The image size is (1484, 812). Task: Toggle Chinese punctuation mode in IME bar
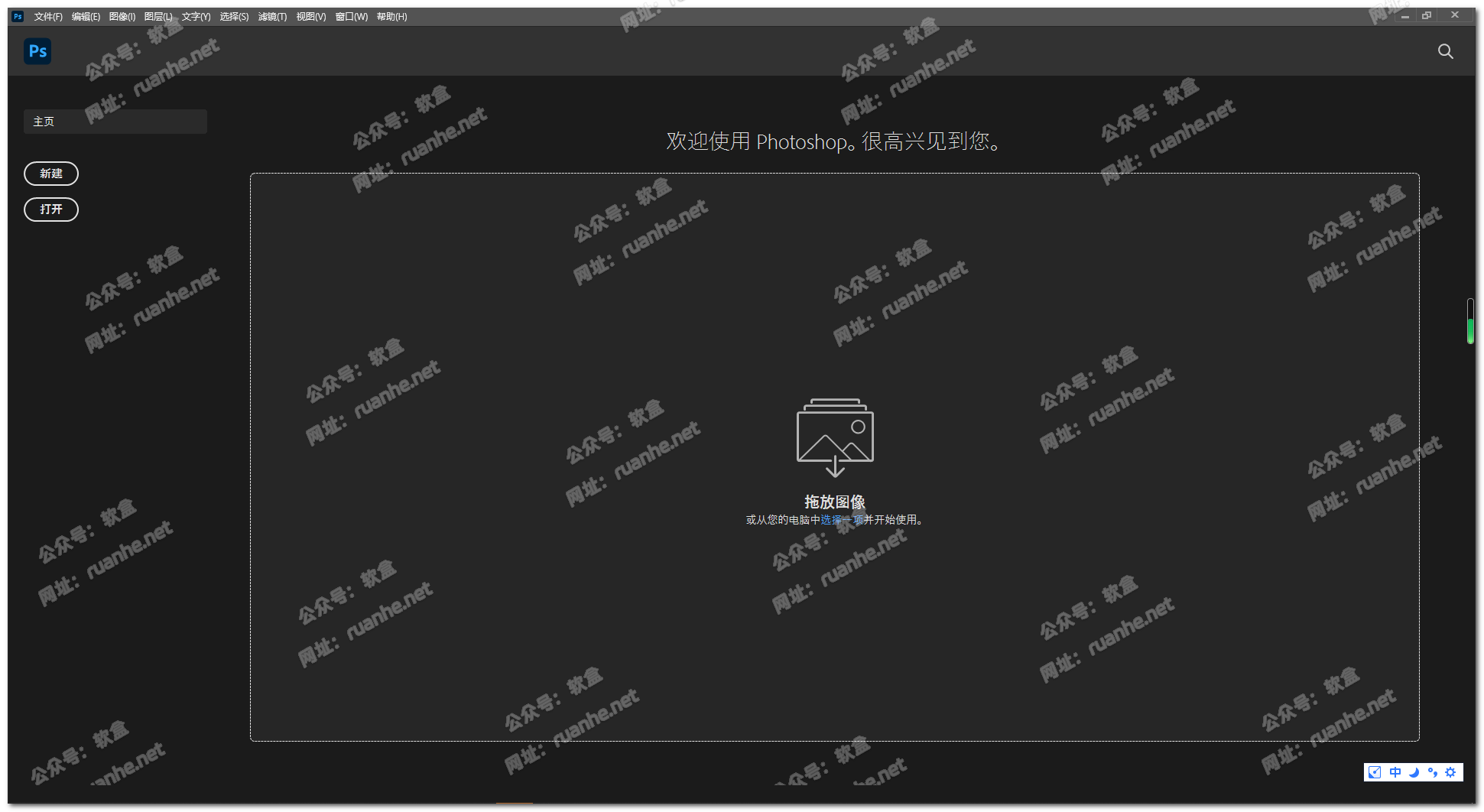1432,772
